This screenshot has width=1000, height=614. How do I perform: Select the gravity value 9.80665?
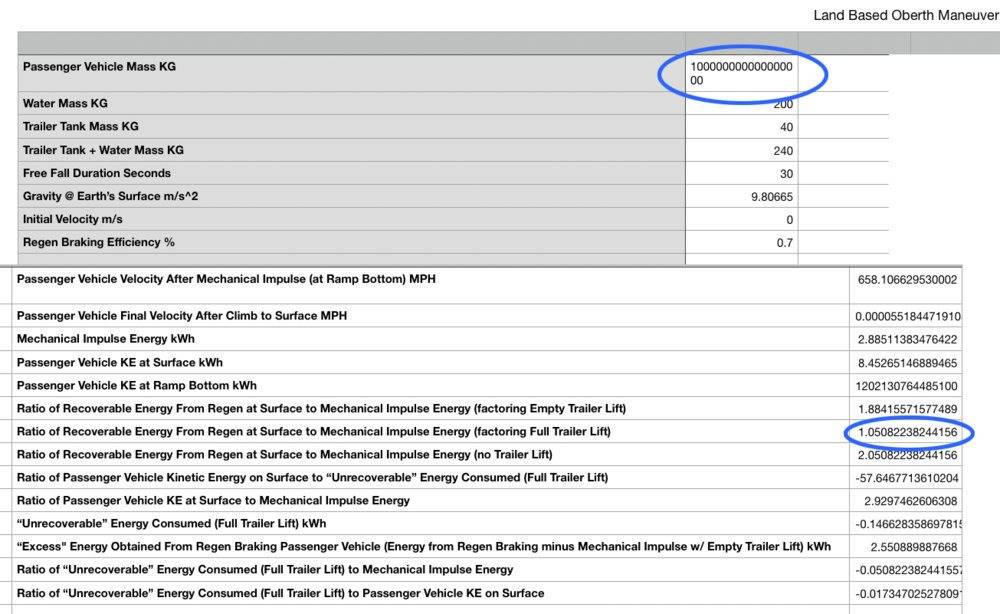(x=772, y=196)
